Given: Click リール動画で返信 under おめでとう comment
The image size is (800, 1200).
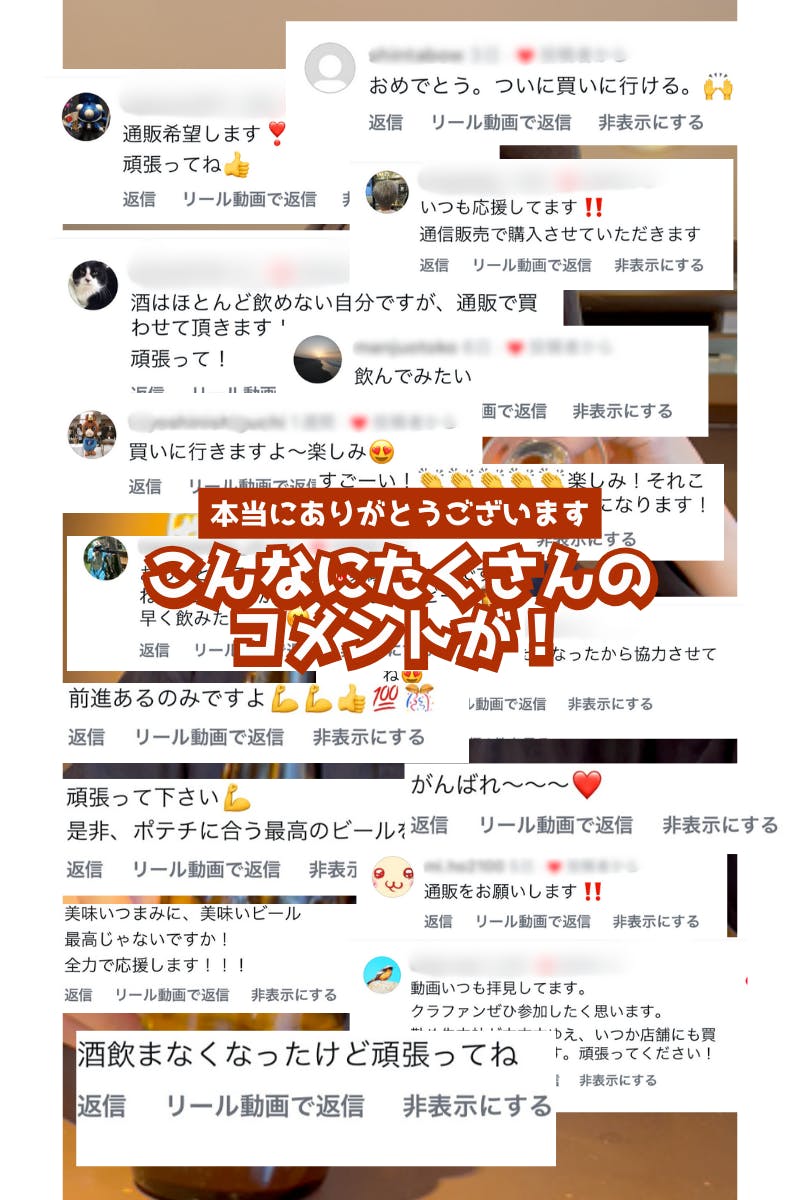Looking at the screenshot, I should tap(501, 123).
